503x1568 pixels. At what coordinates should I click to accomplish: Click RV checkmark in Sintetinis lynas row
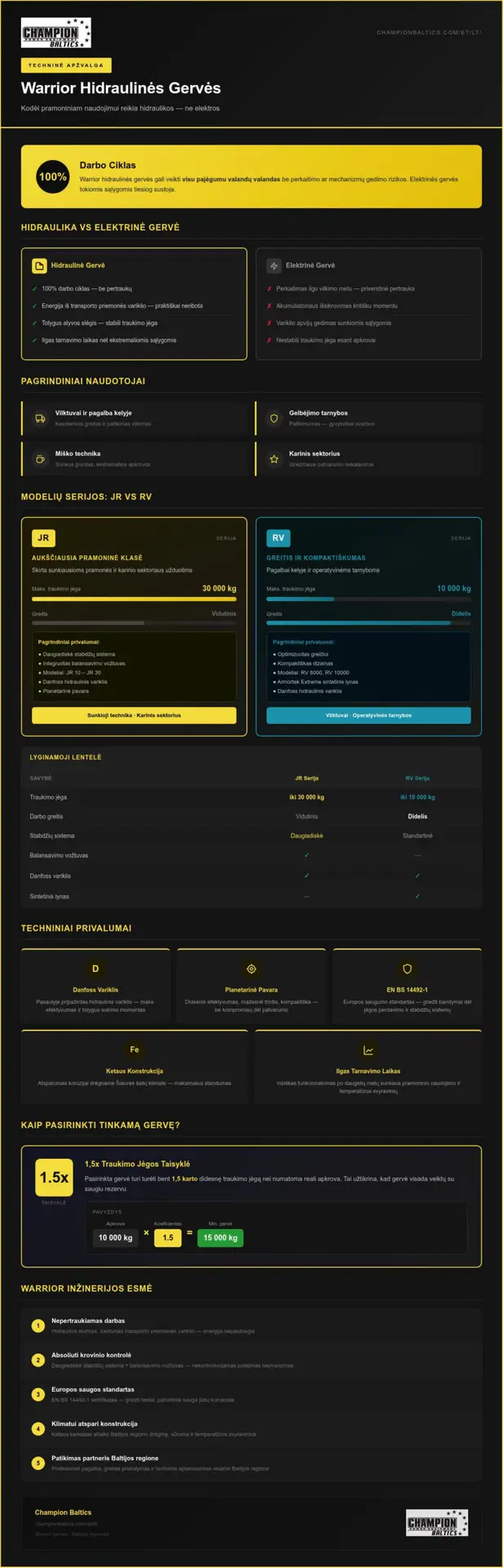[x=417, y=896]
